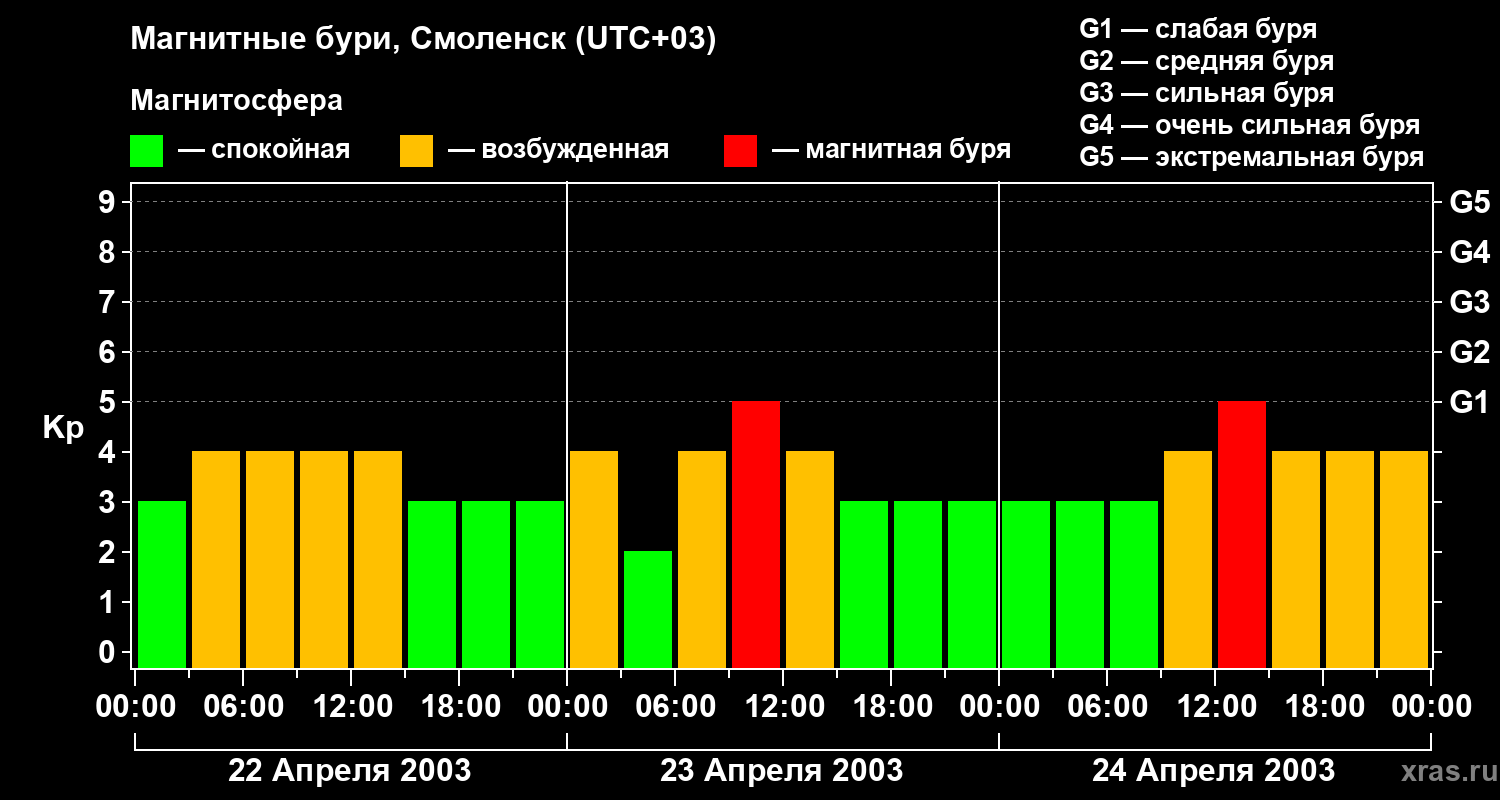The image size is (1500, 800).
Task: Click the 00:00–03:00 green bar on 24 April
Action: tap(1026, 584)
